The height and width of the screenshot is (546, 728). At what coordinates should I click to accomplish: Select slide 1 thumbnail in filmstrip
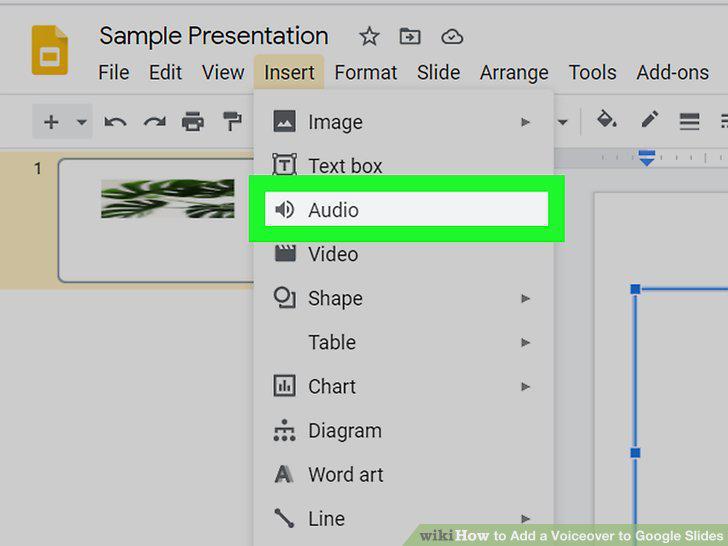click(x=156, y=220)
